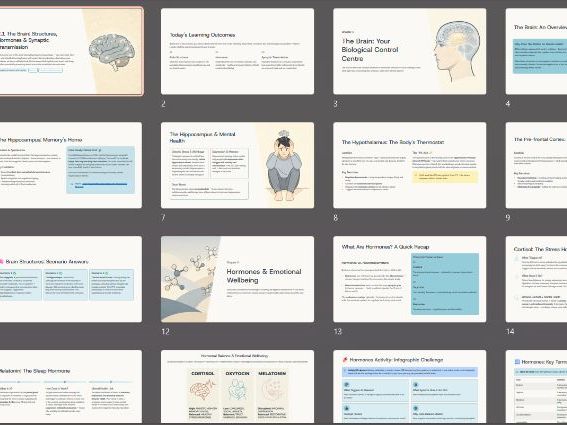Open The Pre-frontal Cortex slide thumbnail

tap(536, 165)
